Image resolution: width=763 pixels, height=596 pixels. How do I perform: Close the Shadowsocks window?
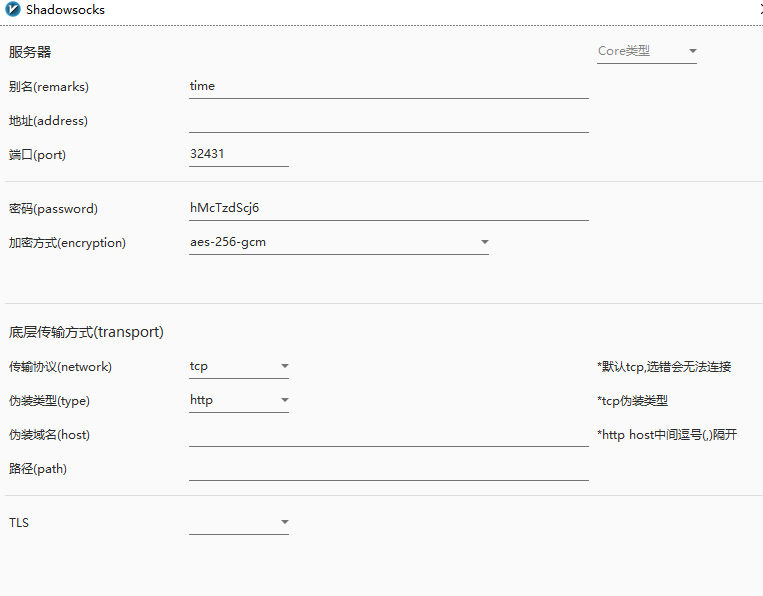coord(761,10)
